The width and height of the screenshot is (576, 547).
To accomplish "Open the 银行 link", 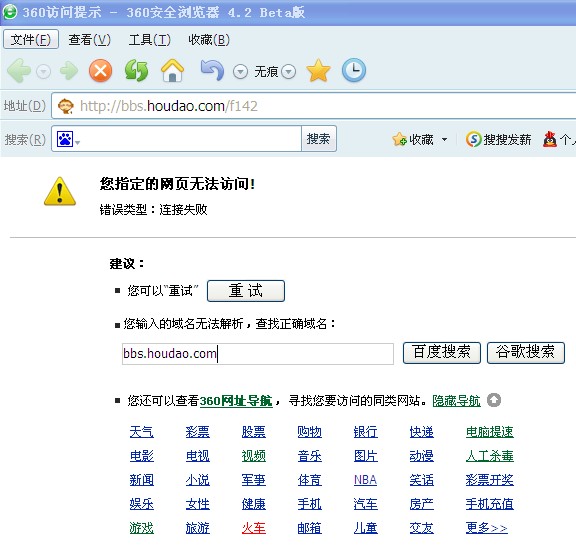I will (x=366, y=432).
